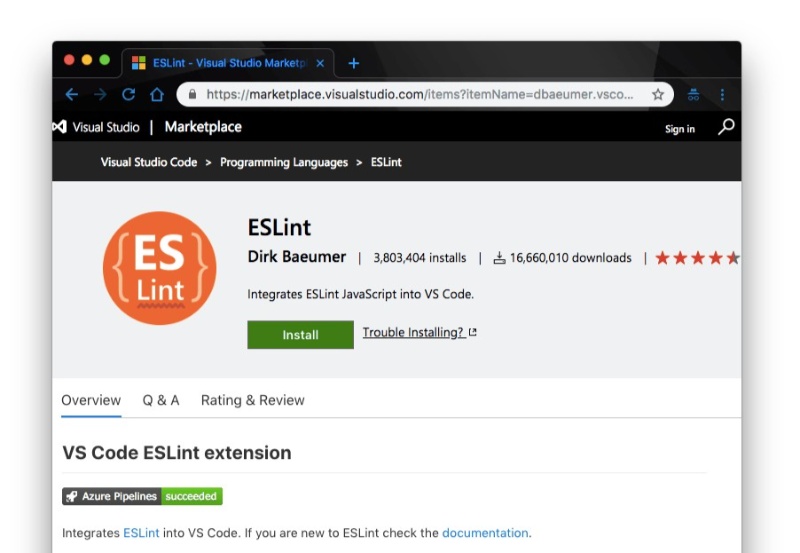Click the 3,803,404 installs text
Image resolution: width=800 pixels, height=553 pixels.
[420, 258]
